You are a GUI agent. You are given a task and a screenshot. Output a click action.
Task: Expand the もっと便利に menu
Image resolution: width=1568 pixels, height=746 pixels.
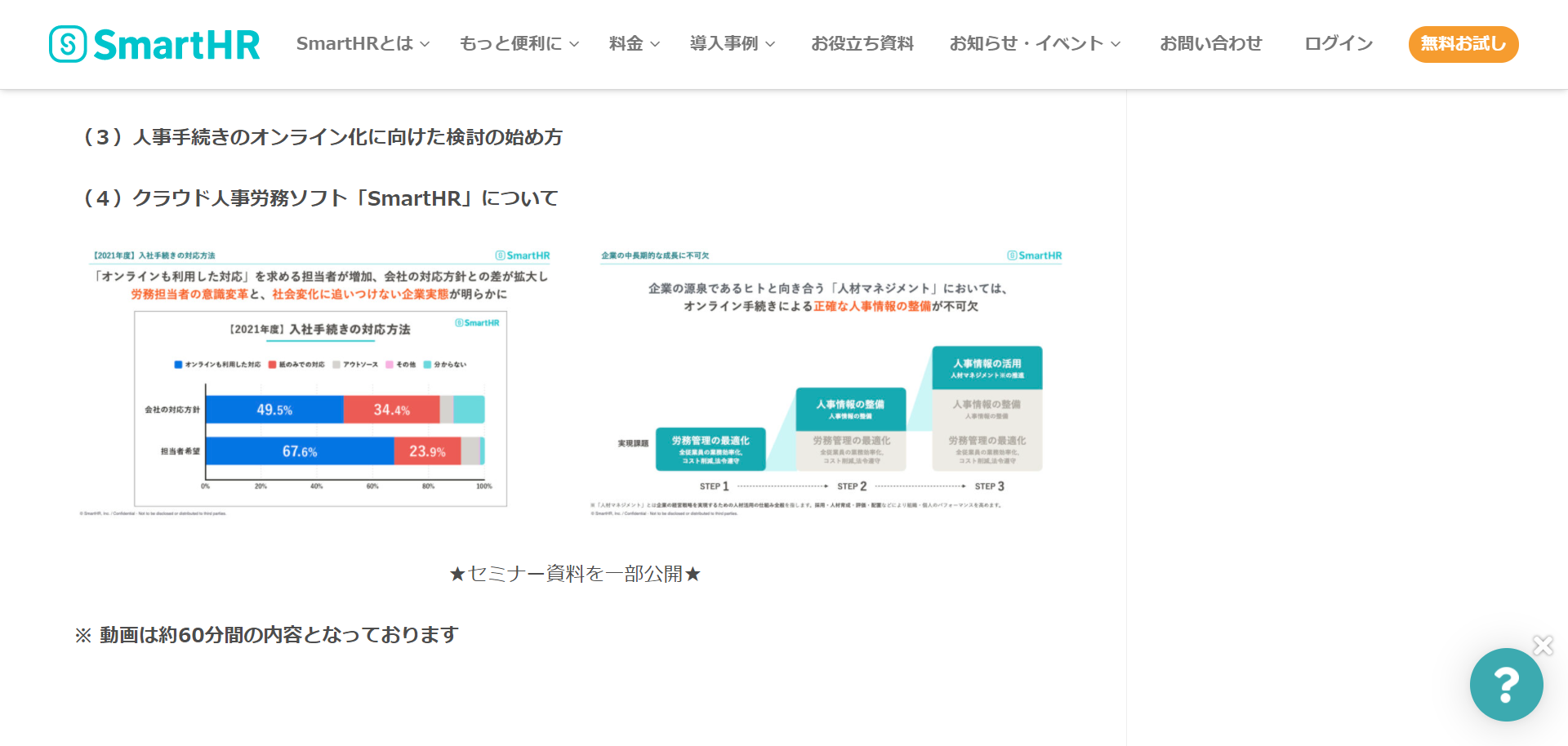click(x=519, y=44)
